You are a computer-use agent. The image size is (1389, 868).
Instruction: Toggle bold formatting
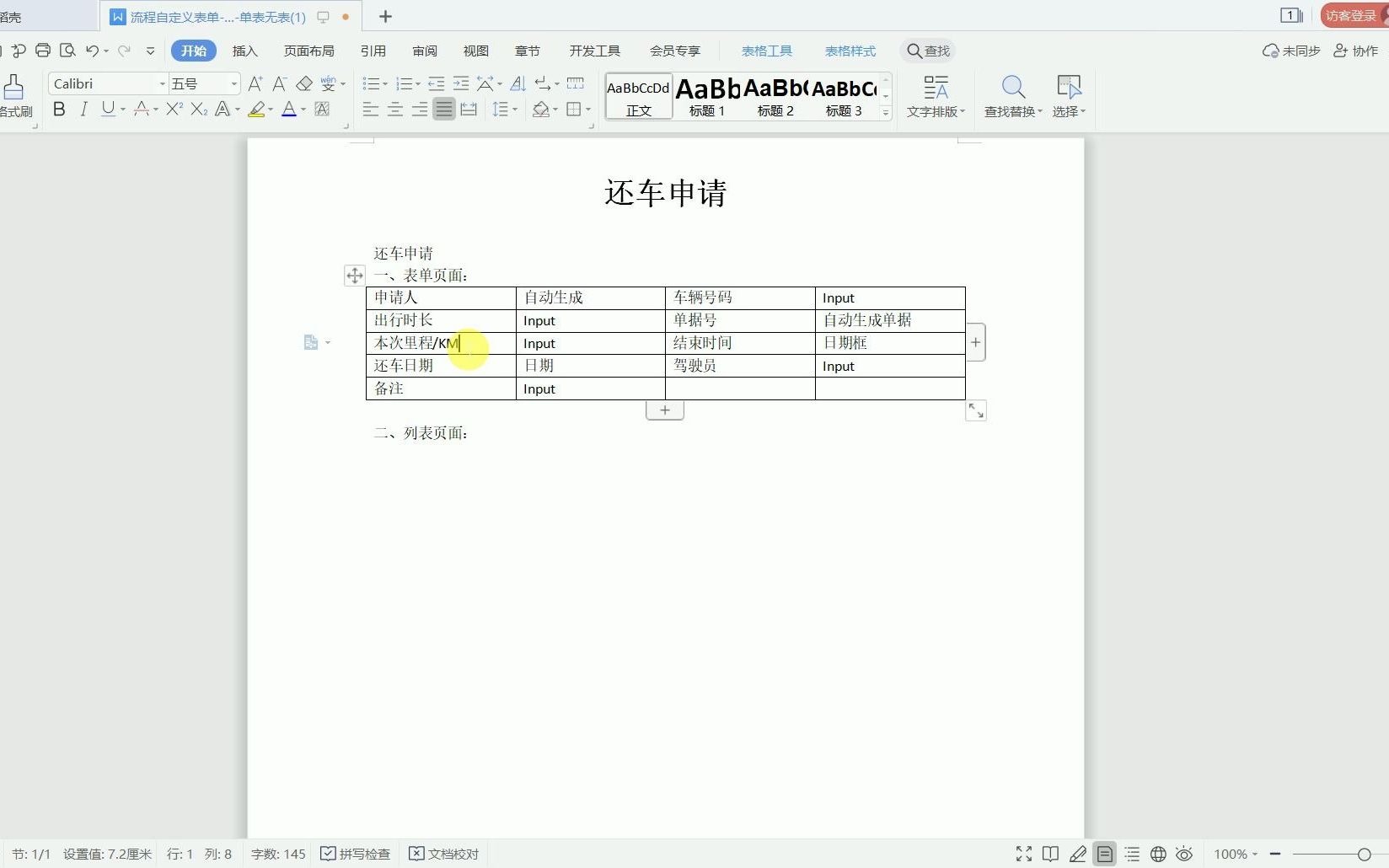[x=59, y=110]
